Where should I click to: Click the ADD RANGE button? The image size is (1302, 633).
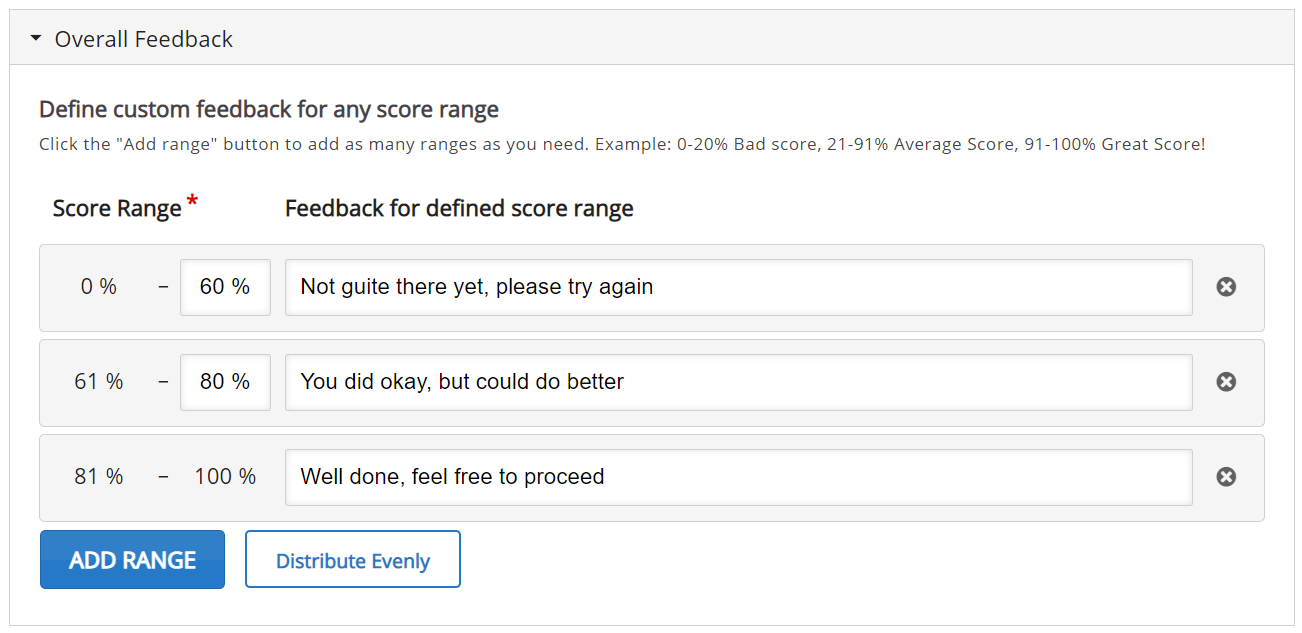click(x=132, y=559)
